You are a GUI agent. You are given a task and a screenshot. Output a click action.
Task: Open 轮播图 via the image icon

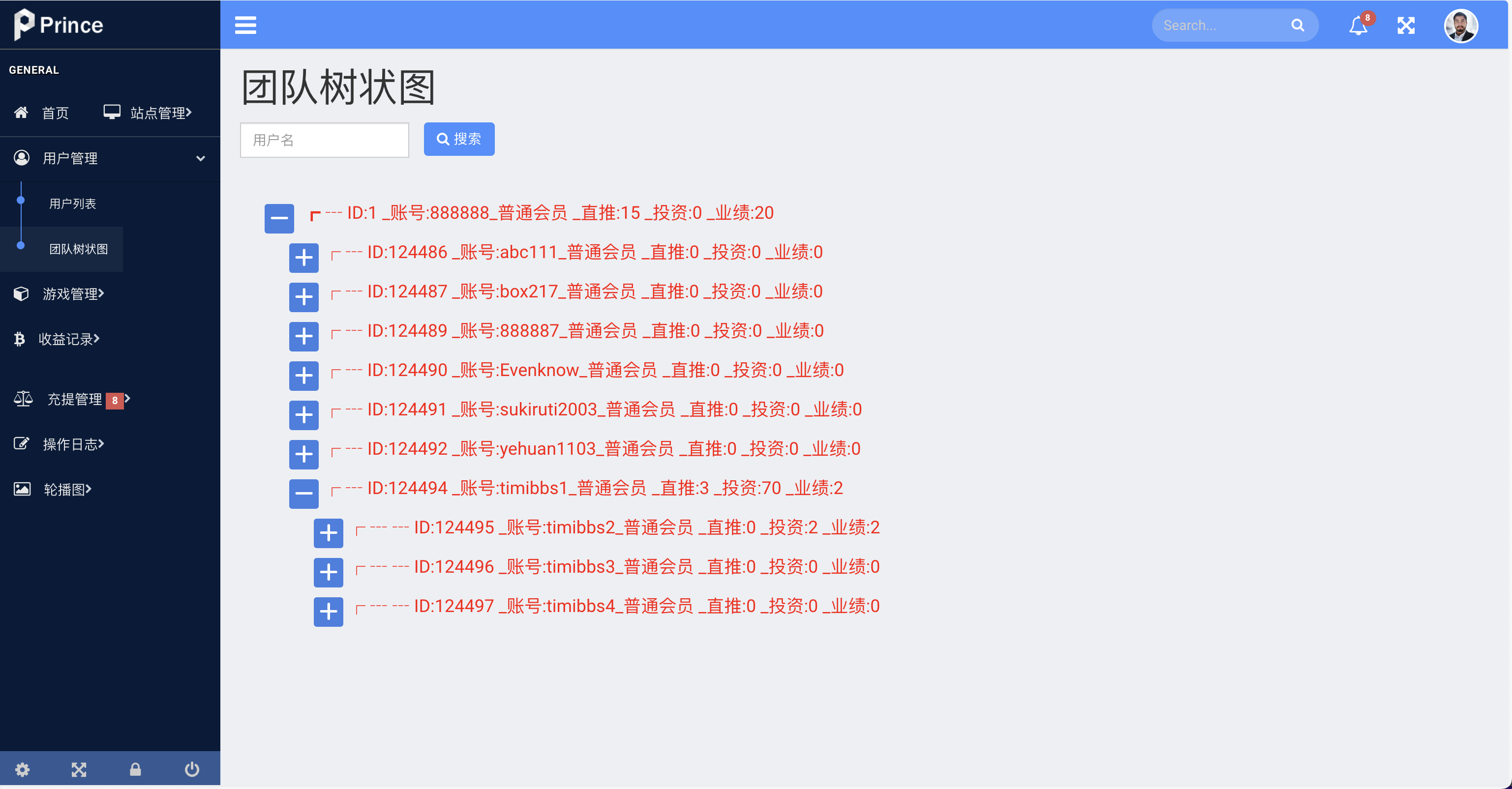(x=21, y=489)
